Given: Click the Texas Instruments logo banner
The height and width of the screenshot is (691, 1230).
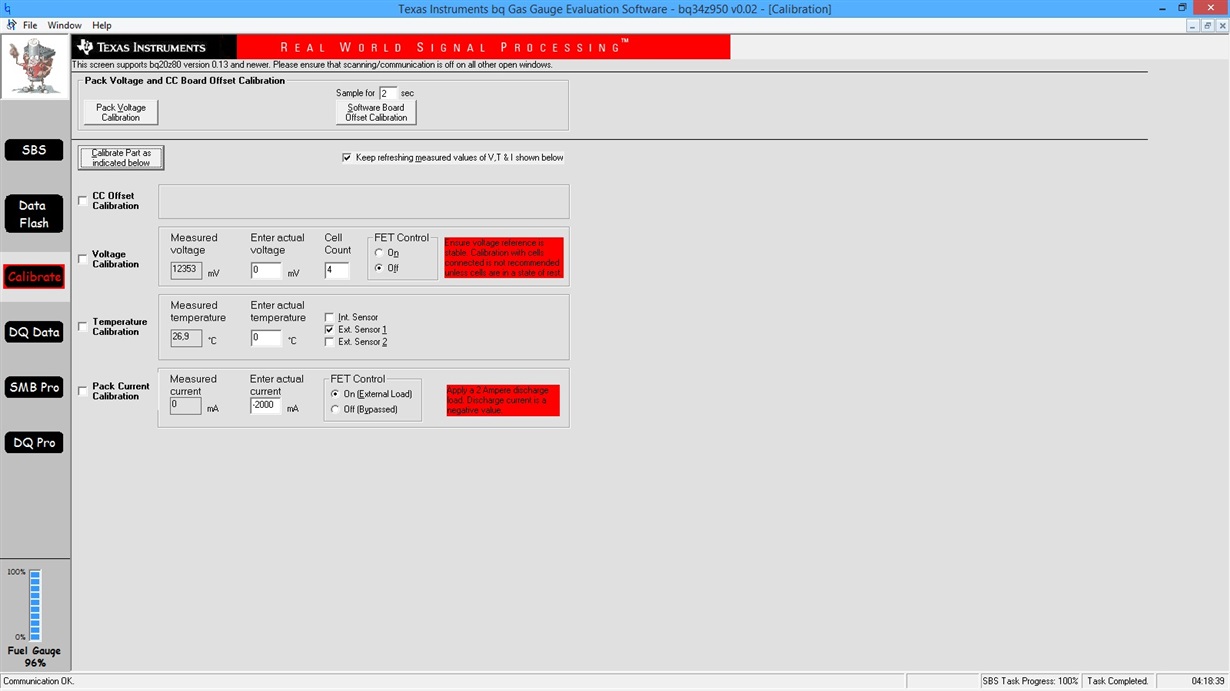Looking at the screenshot, I should (154, 47).
